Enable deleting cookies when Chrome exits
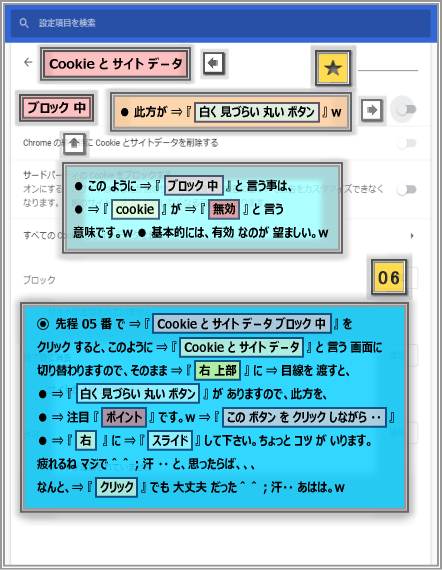Image resolution: width=442 pixels, height=570 pixels. pos(406,143)
